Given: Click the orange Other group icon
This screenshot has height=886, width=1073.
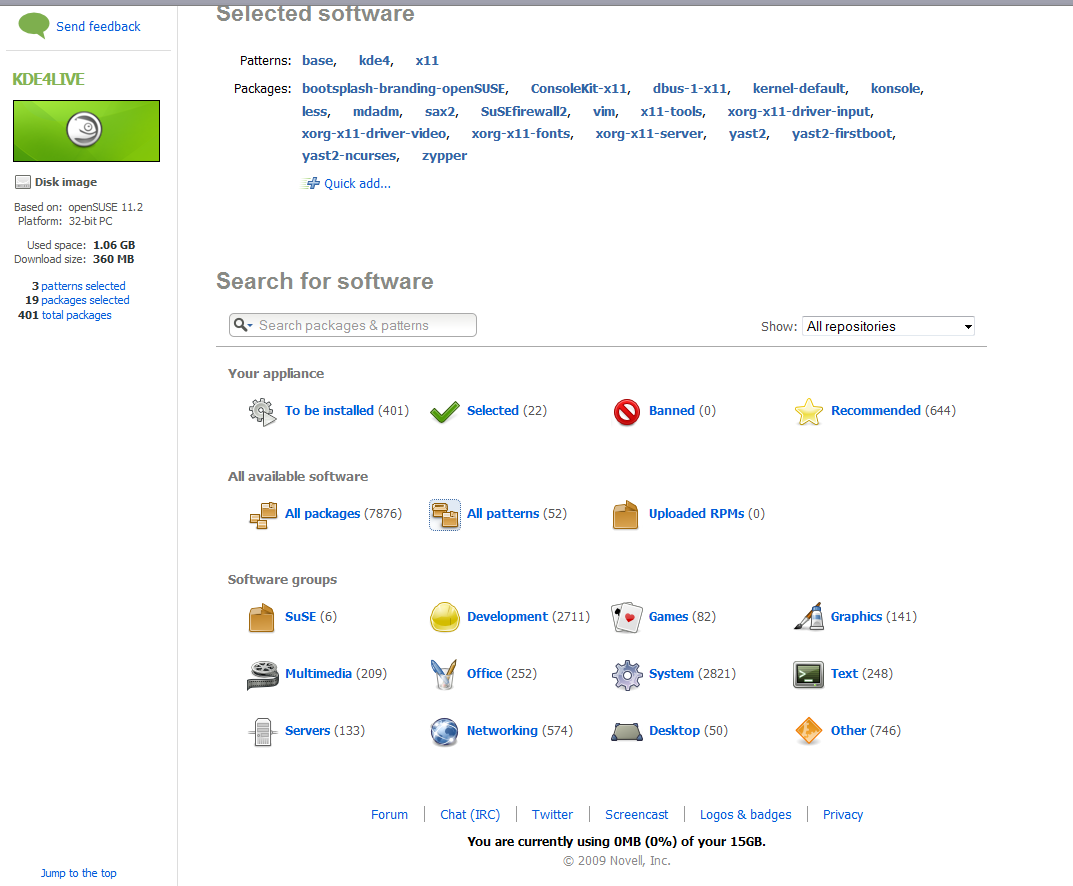Looking at the screenshot, I should pyautogui.click(x=809, y=731).
